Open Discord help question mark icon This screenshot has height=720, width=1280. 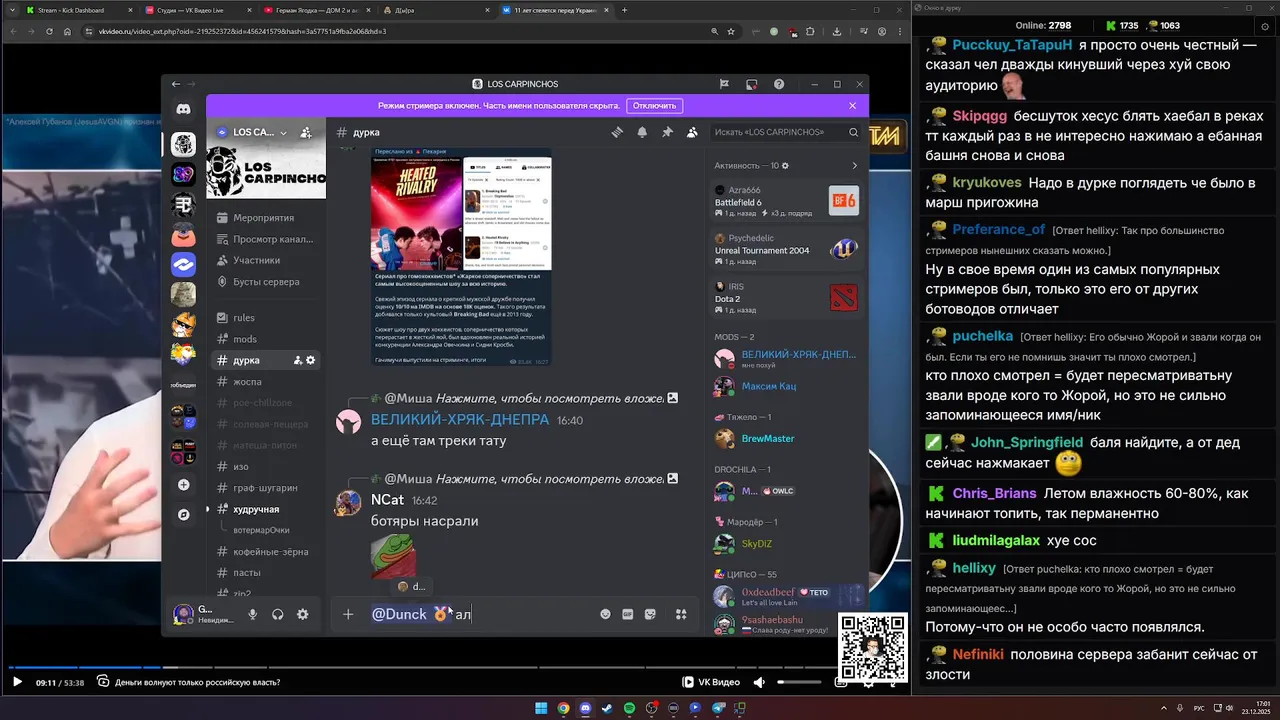(779, 84)
